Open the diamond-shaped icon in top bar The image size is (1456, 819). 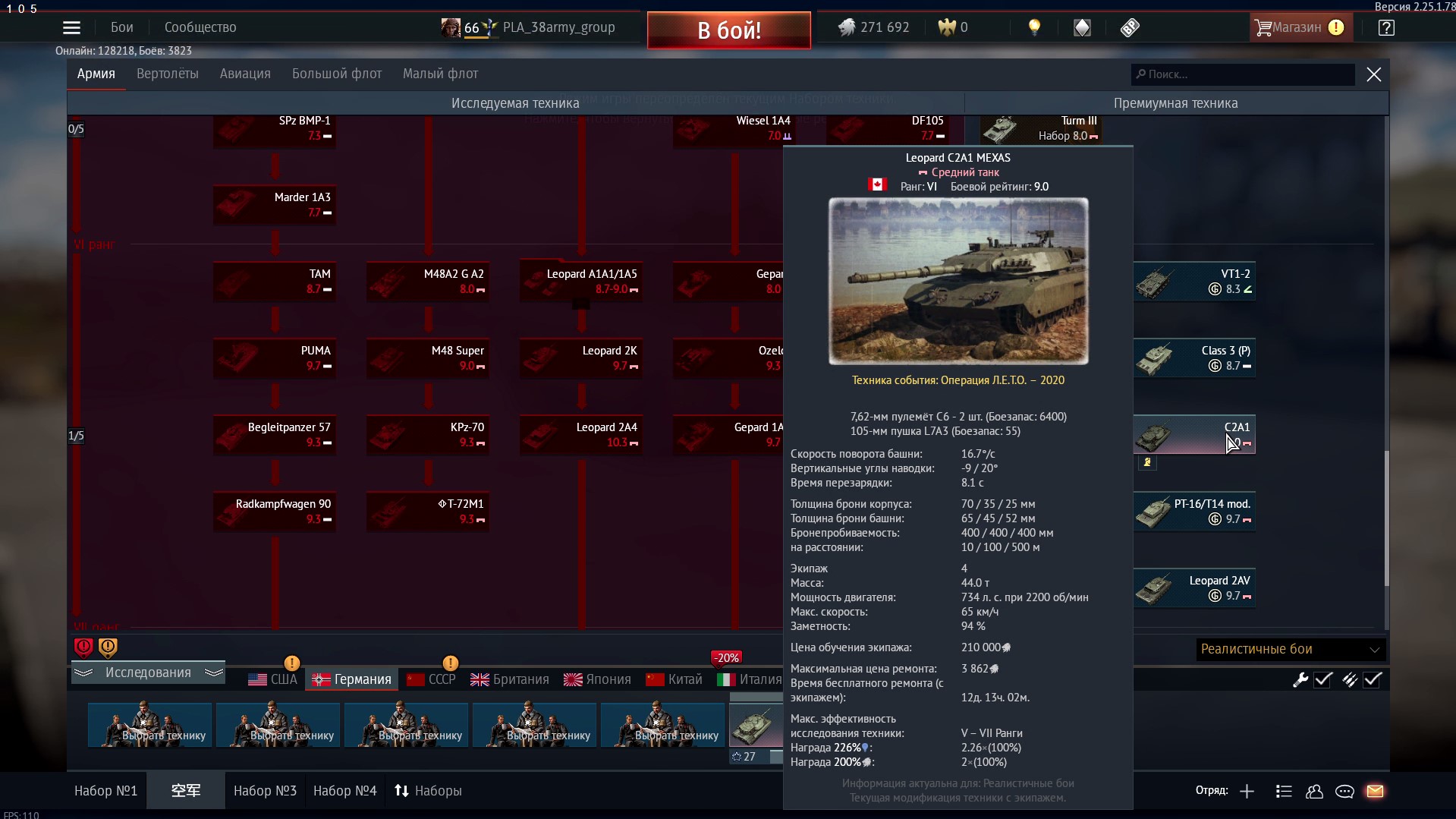(x=1082, y=27)
